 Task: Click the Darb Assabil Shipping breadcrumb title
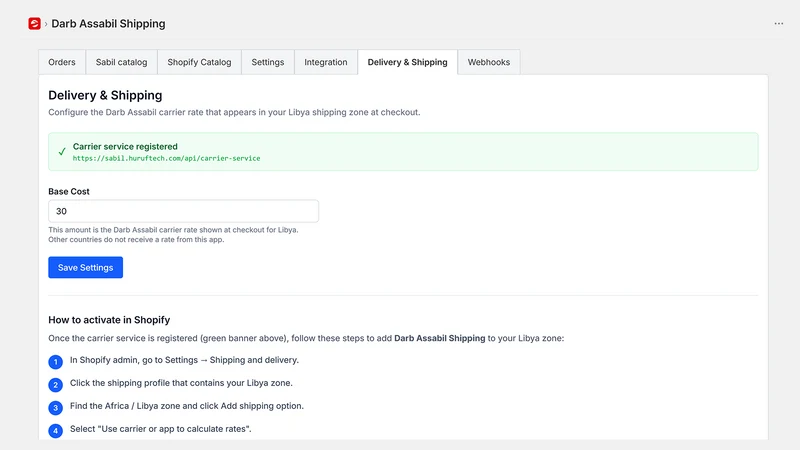(x=108, y=24)
